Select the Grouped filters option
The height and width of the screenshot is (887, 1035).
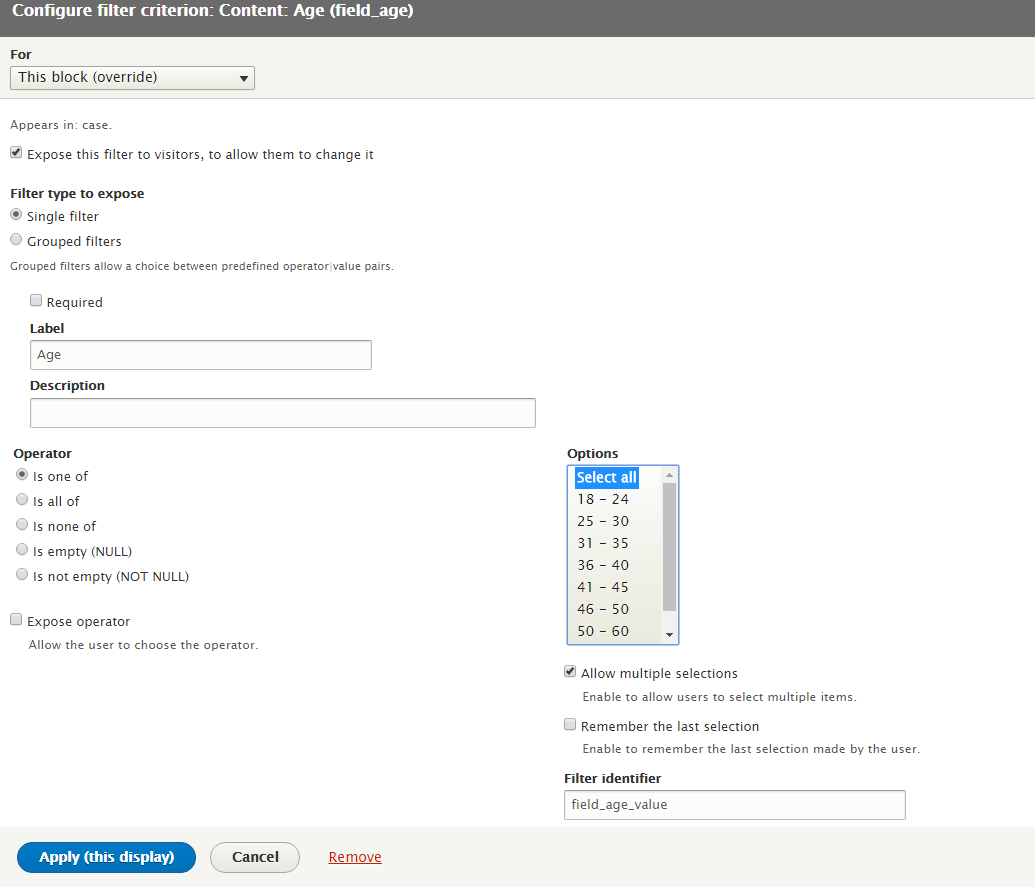click(x=16, y=238)
